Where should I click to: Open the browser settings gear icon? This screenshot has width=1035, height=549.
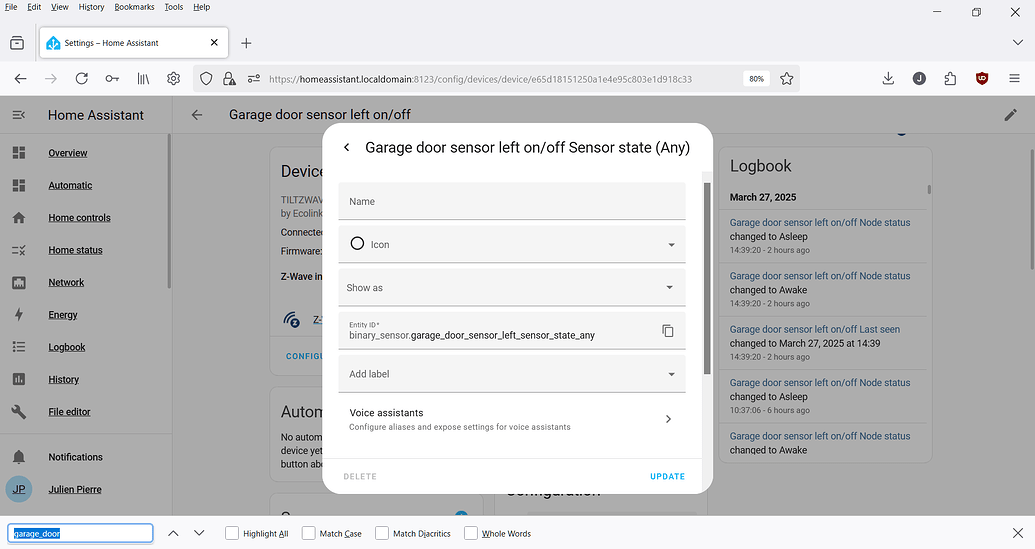point(174,79)
